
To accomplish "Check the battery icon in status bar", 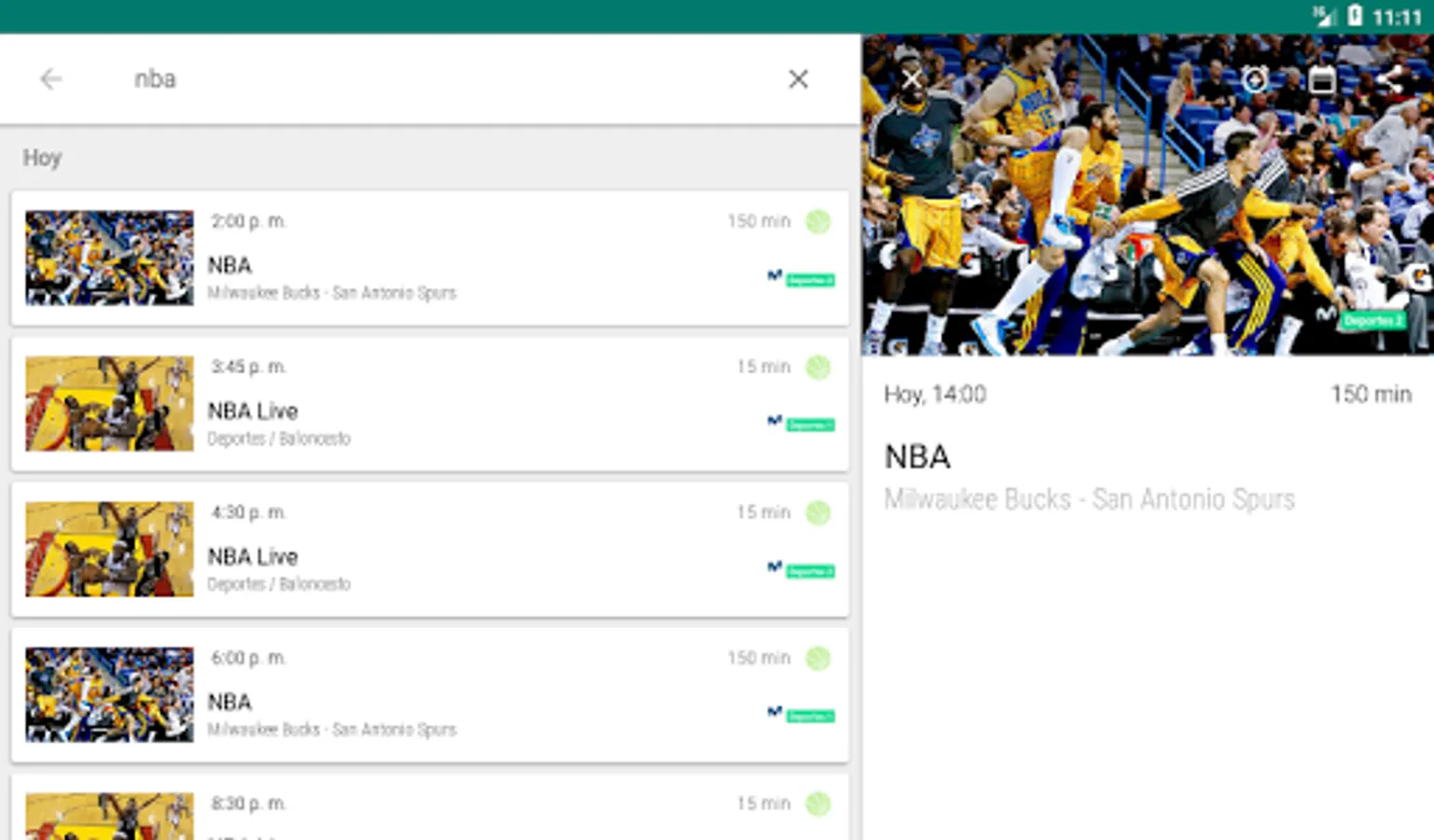I will click(1355, 16).
